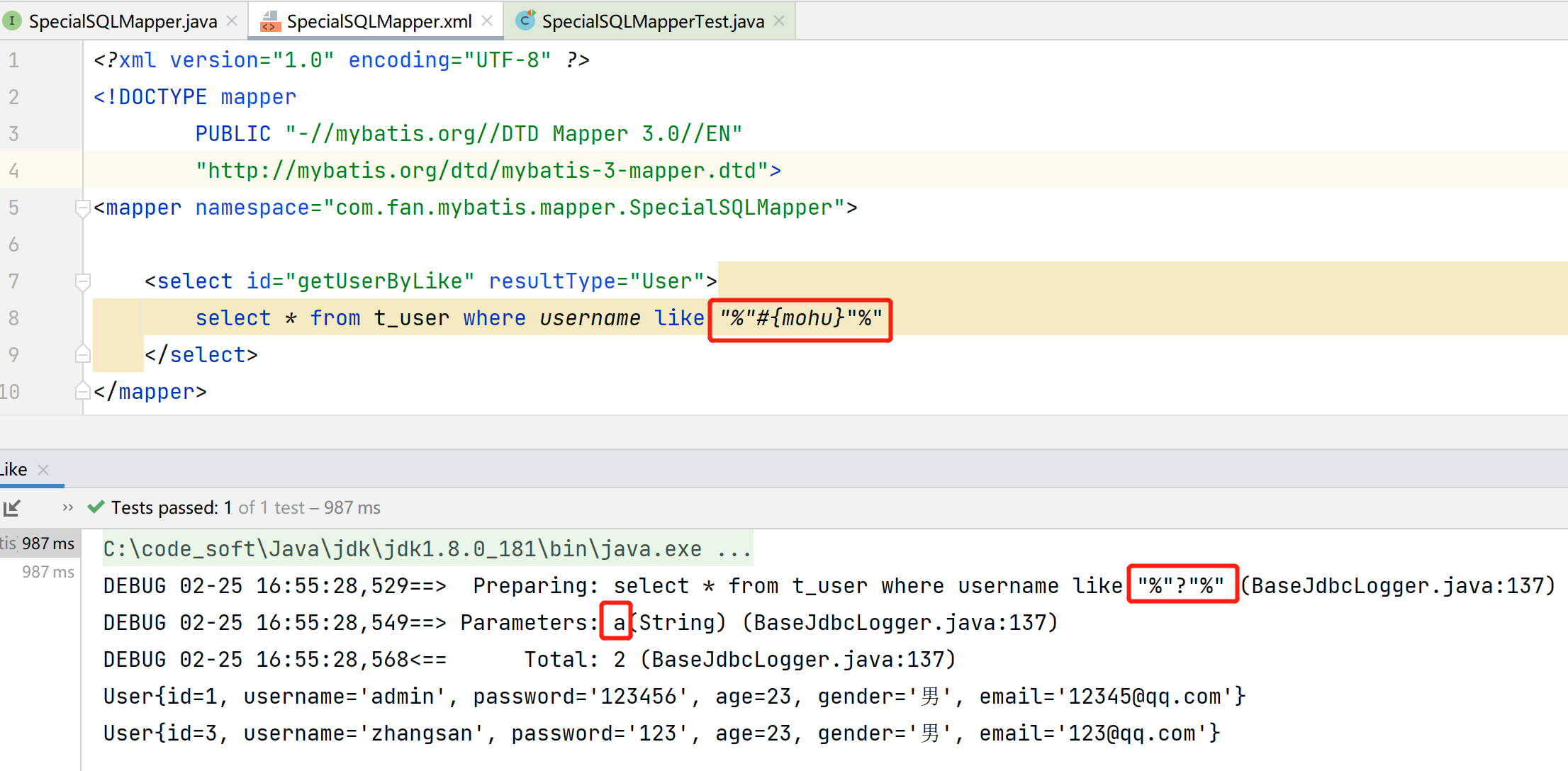This screenshot has height=771, width=1568.
Task: Select the test tree row showing 987 ms
Action: point(40,544)
